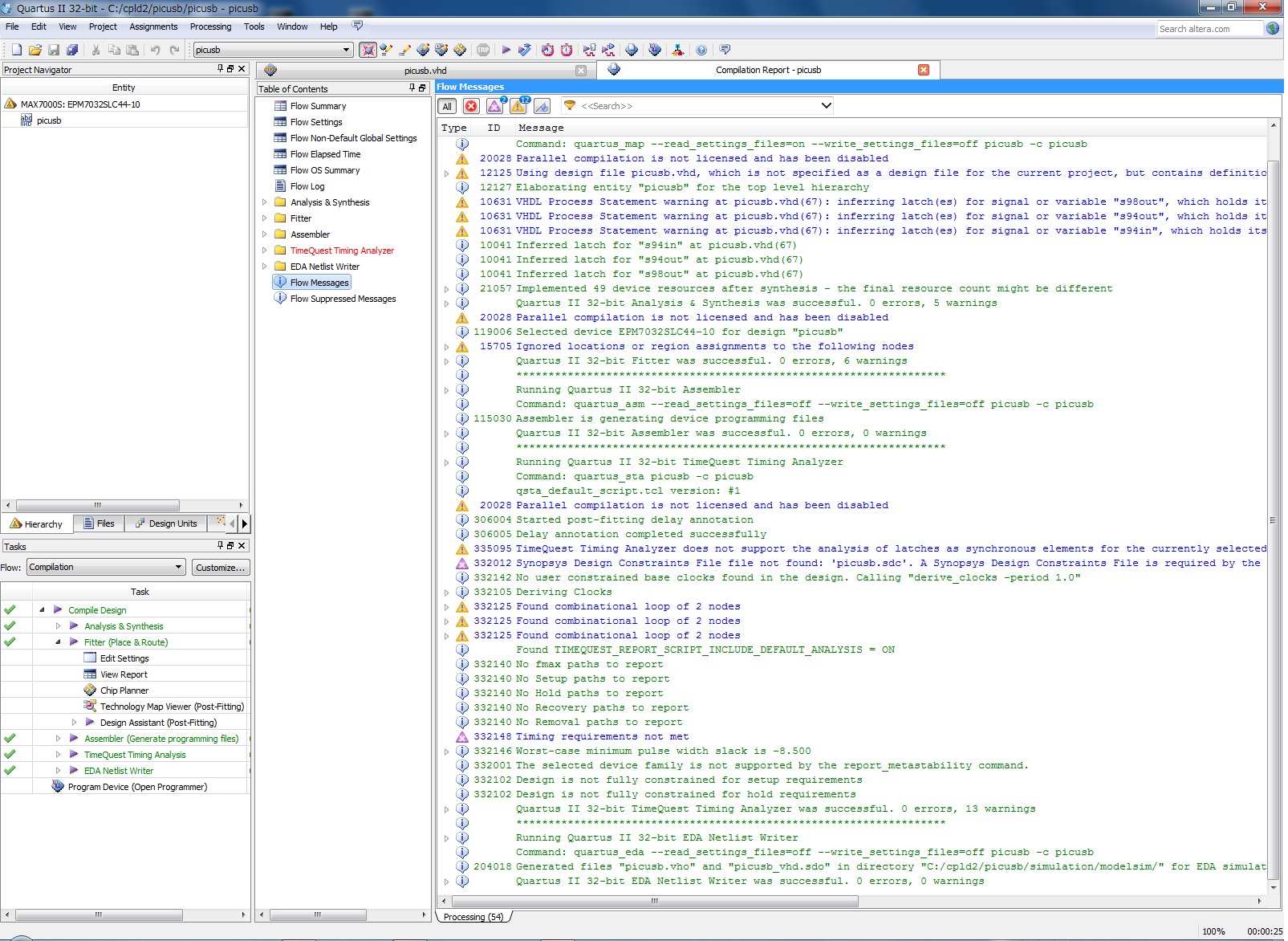Click the Save All toolbar icon
Image resolution: width=1288 pixels, height=941 pixels.
(x=72, y=50)
